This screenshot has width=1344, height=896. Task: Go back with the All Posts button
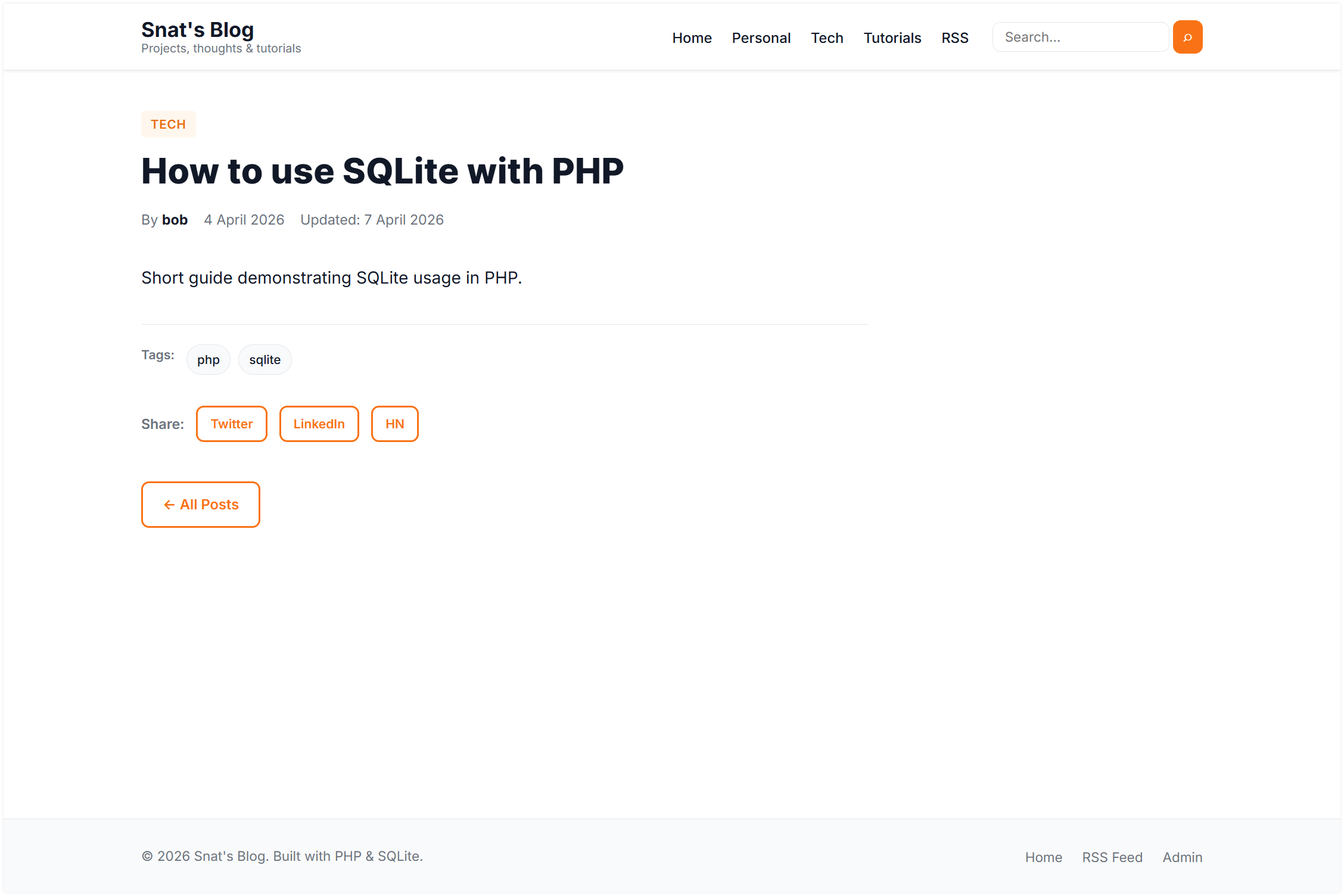pos(200,505)
